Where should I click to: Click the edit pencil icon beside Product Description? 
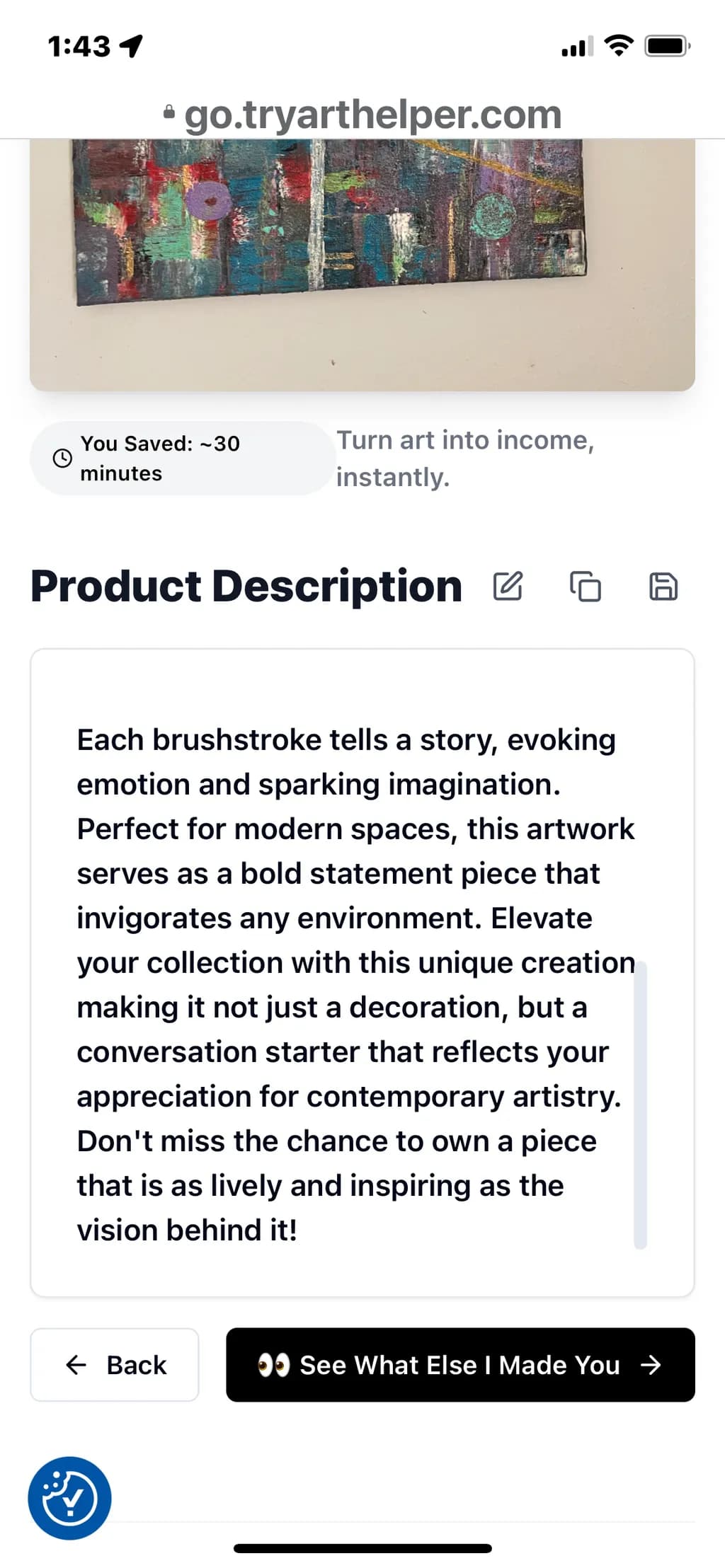coord(508,586)
